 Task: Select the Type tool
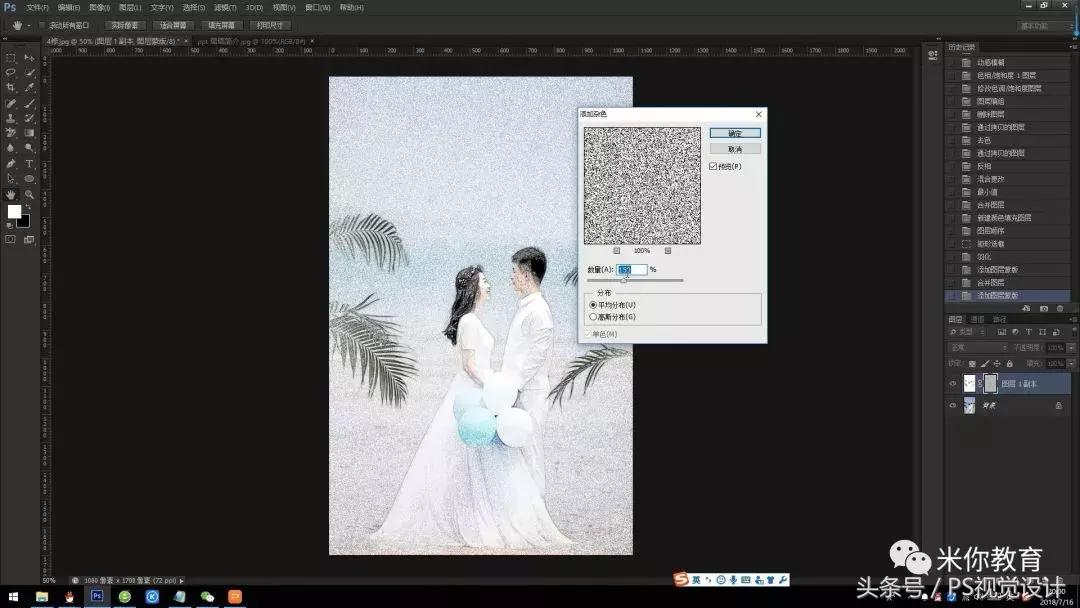(x=29, y=163)
